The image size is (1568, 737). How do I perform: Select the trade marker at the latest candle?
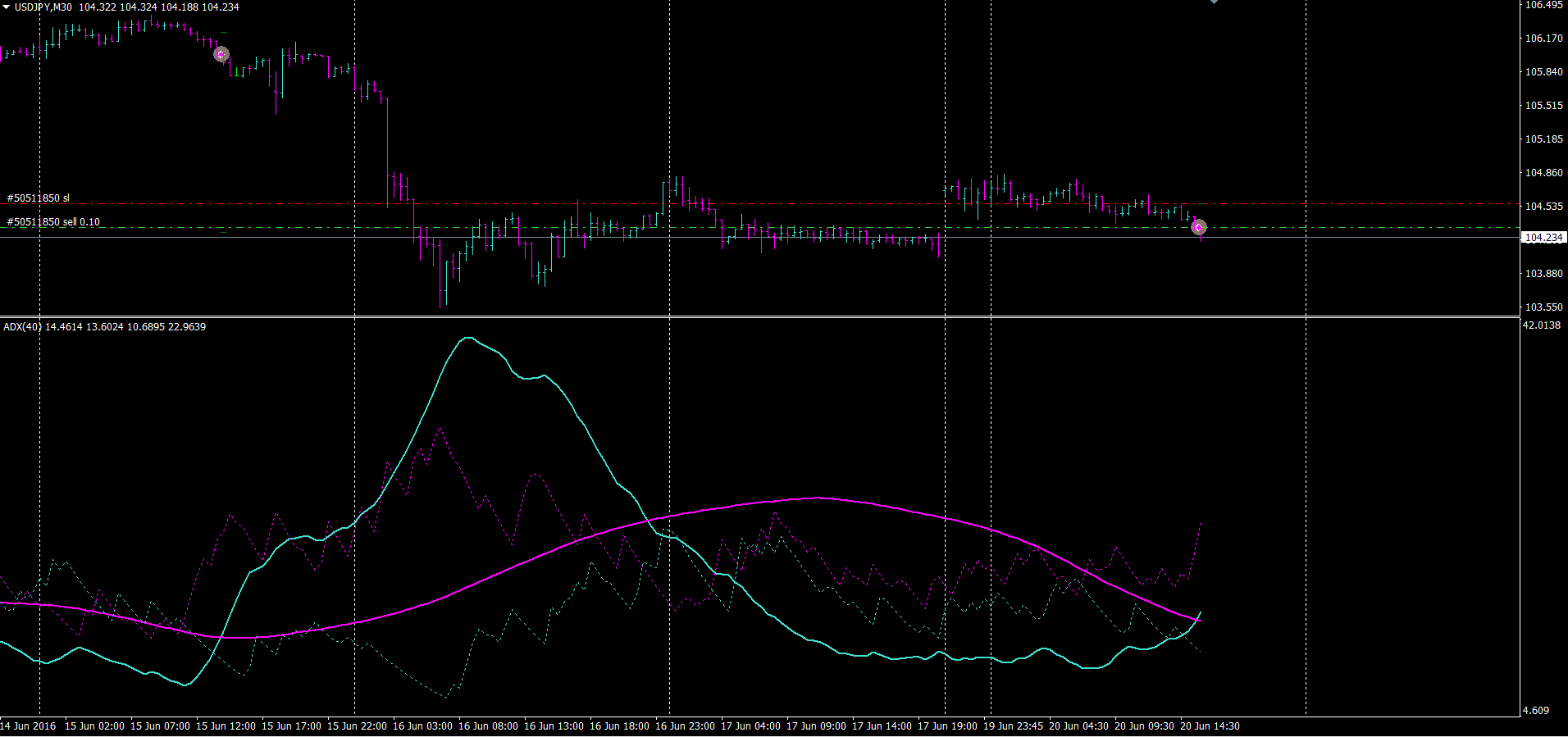coord(1198,227)
